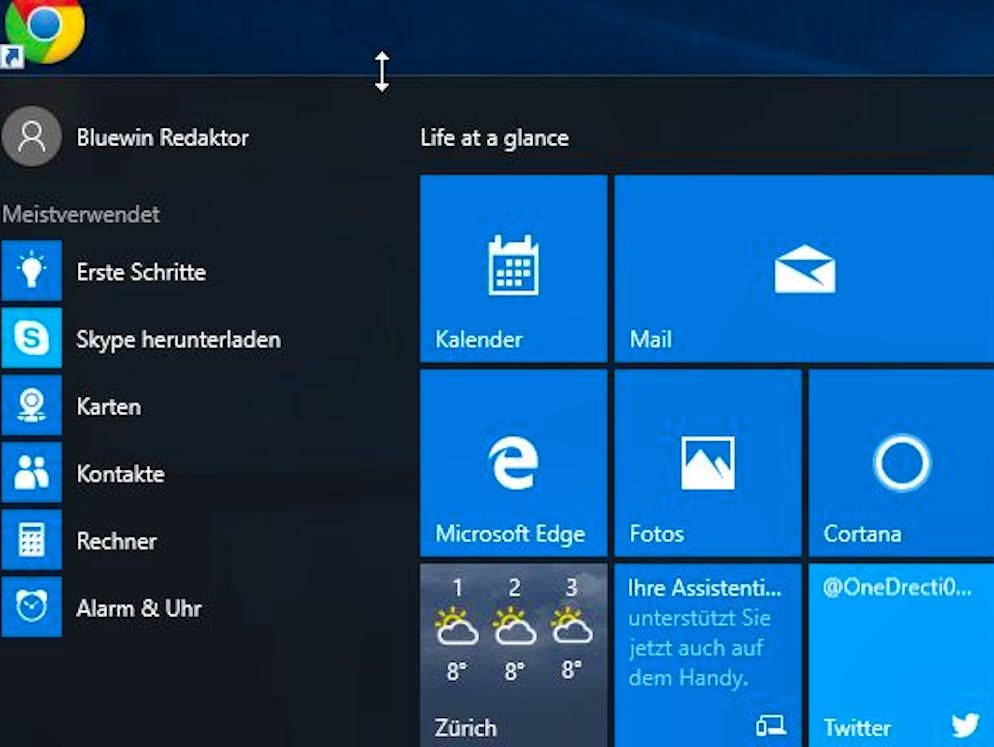Open the Kalender tile
The width and height of the screenshot is (994, 747).
tap(513, 268)
